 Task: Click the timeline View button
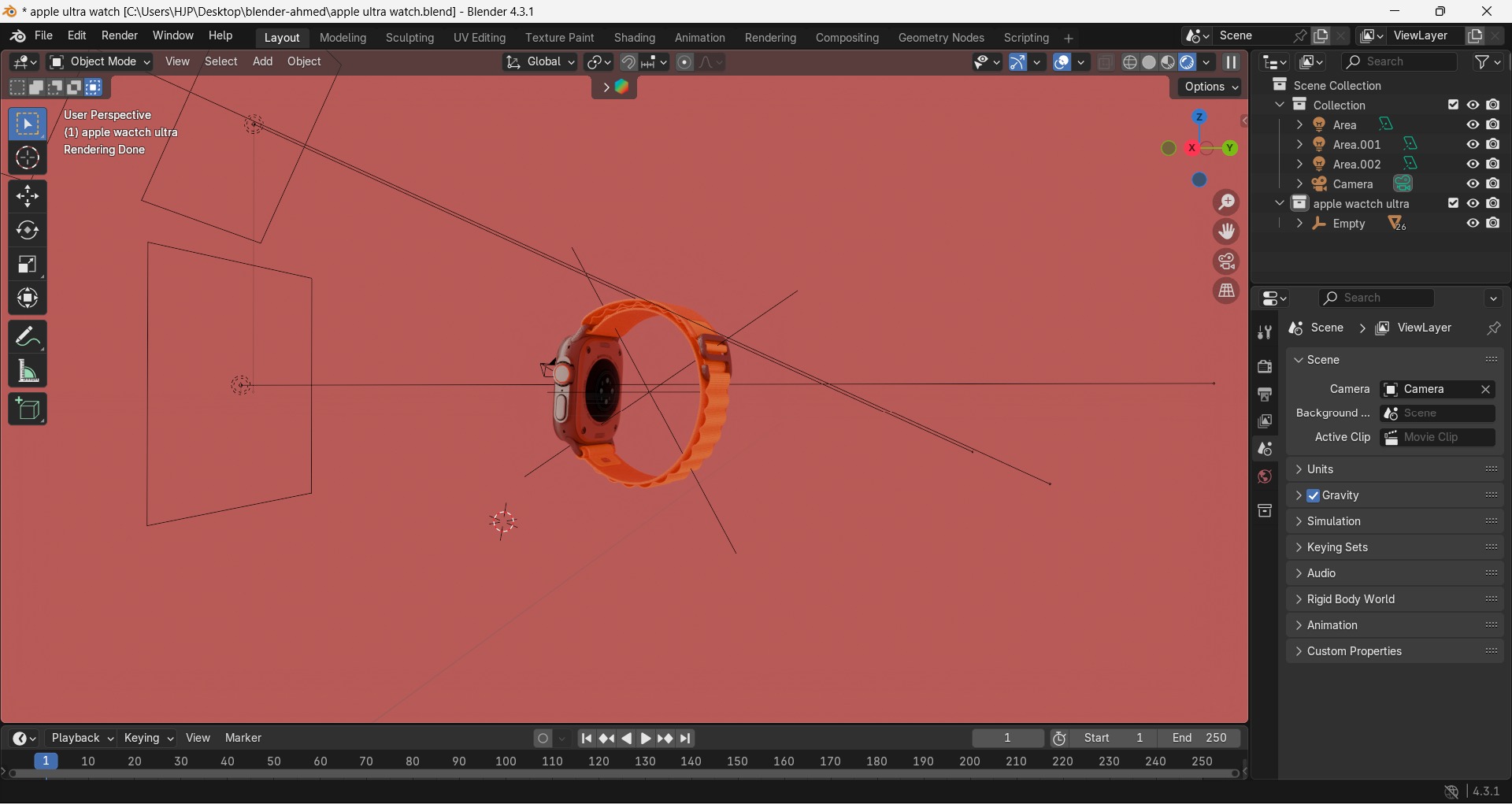point(198,739)
